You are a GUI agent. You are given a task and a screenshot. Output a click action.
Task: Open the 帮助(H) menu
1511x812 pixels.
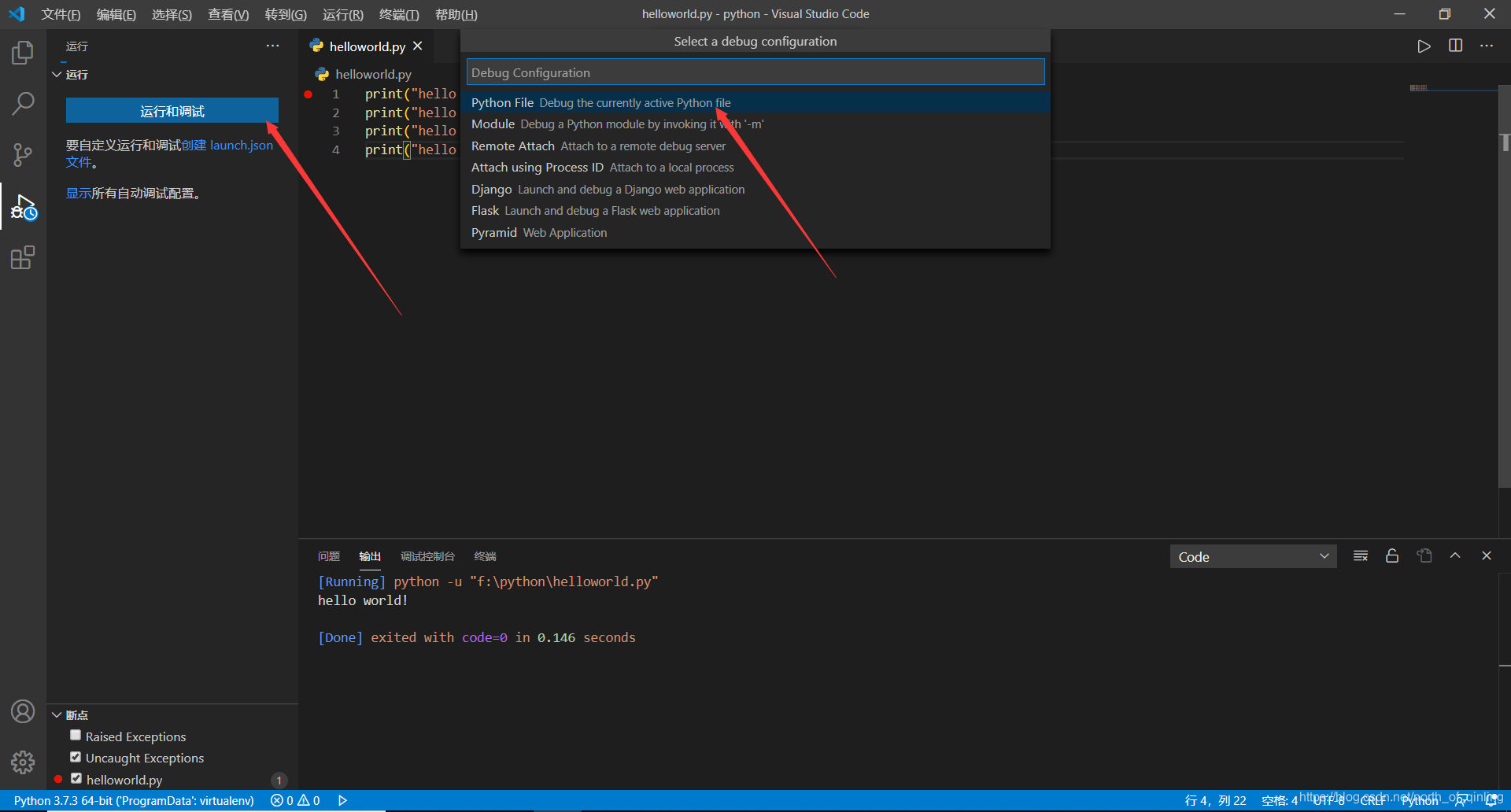click(x=456, y=14)
